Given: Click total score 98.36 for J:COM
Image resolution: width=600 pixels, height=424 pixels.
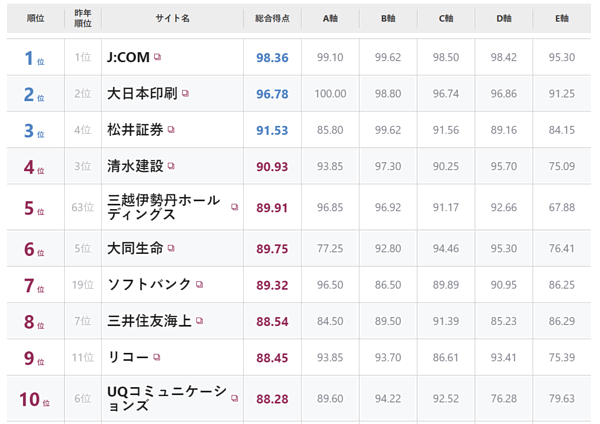Looking at the screenshot, I should click(x=272, y=58).
